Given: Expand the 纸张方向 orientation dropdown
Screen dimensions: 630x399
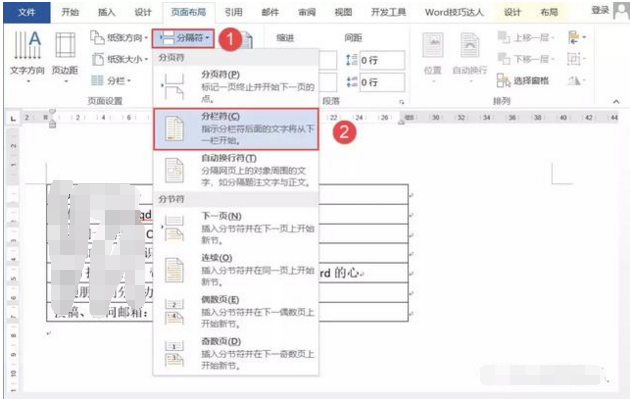Looking at the screenshot, I should coord(119,38).
